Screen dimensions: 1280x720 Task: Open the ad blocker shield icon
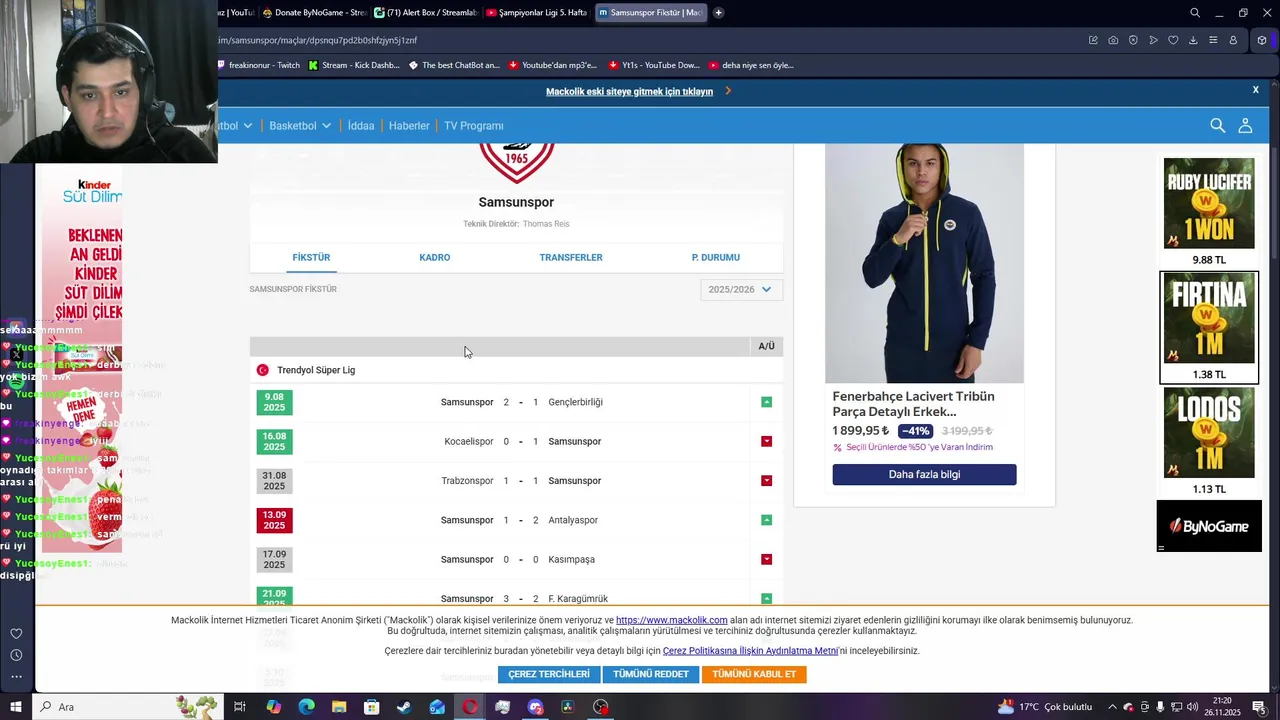[x=1133, y=40]
